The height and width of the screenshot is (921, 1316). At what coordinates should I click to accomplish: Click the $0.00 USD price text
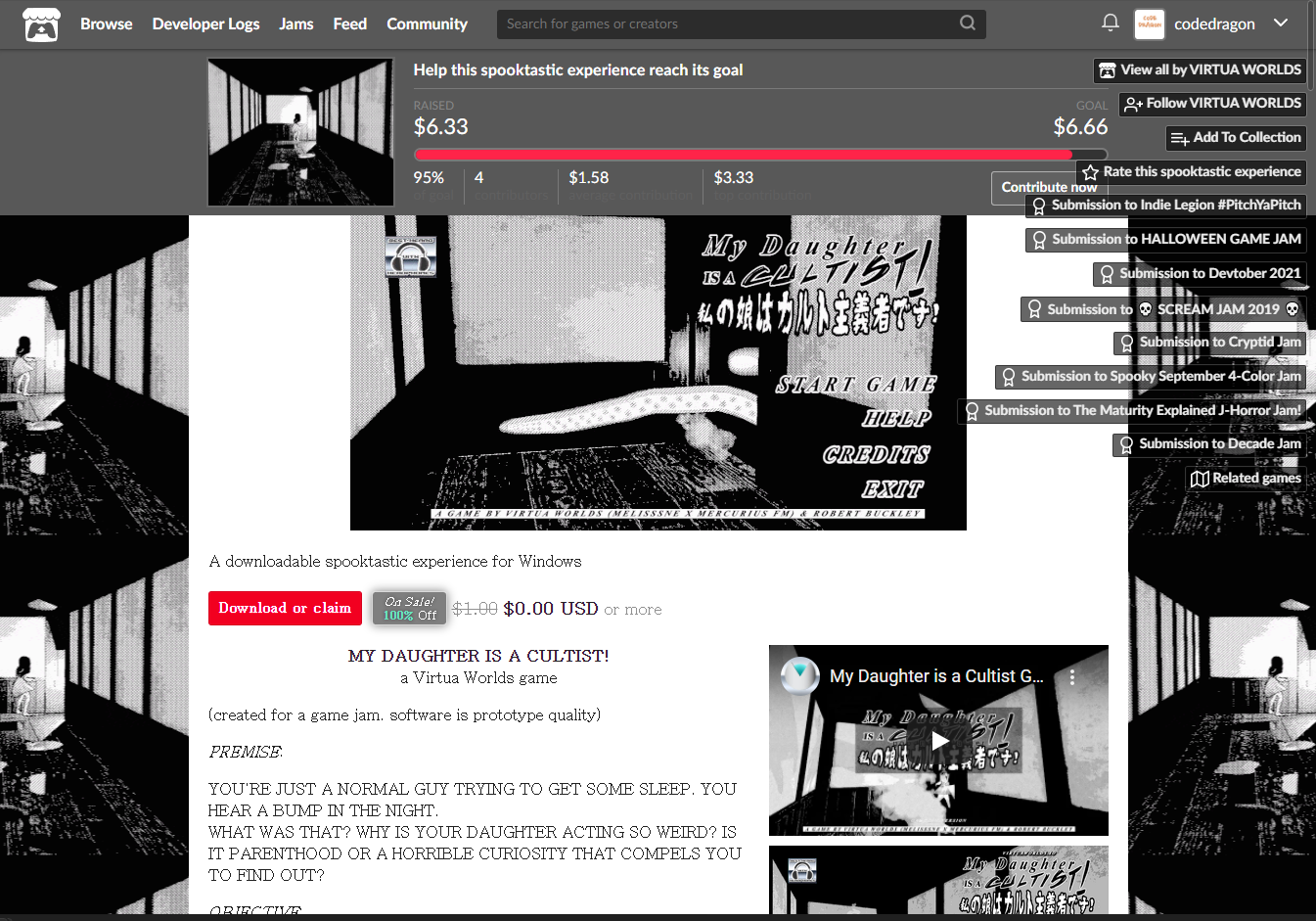pos(551,609)
